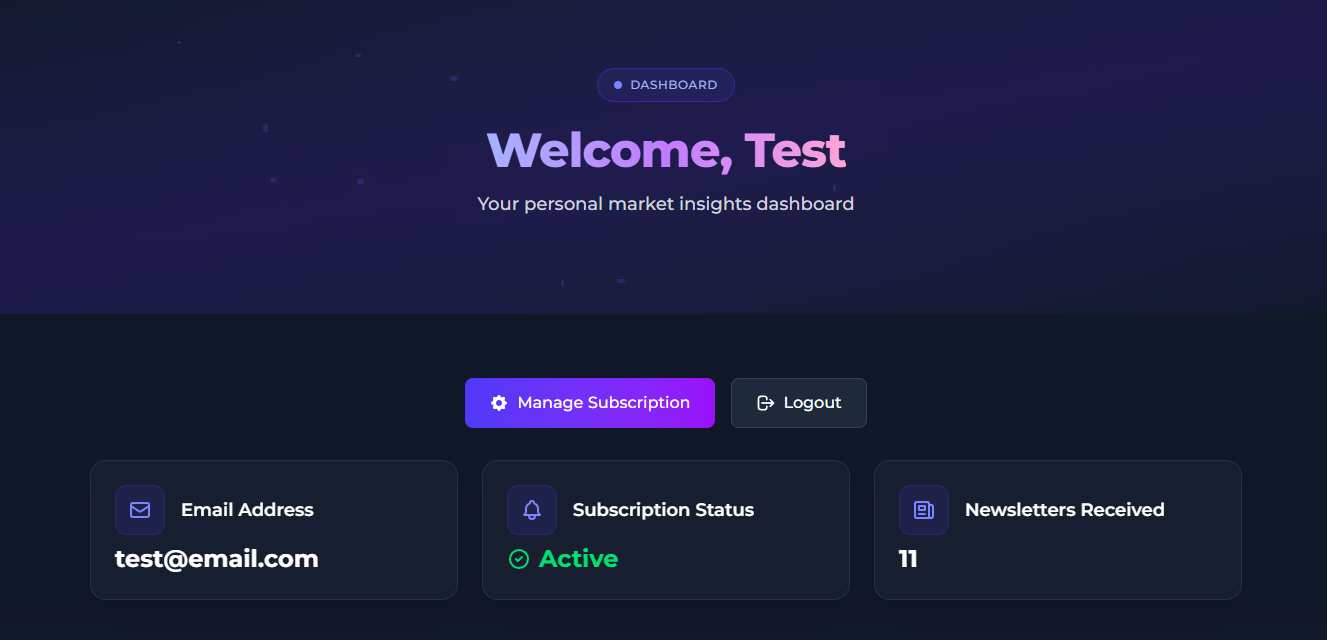Screen dimensions: 1327x640
Task: Click the Email Address card title
Action: point(247,510)
